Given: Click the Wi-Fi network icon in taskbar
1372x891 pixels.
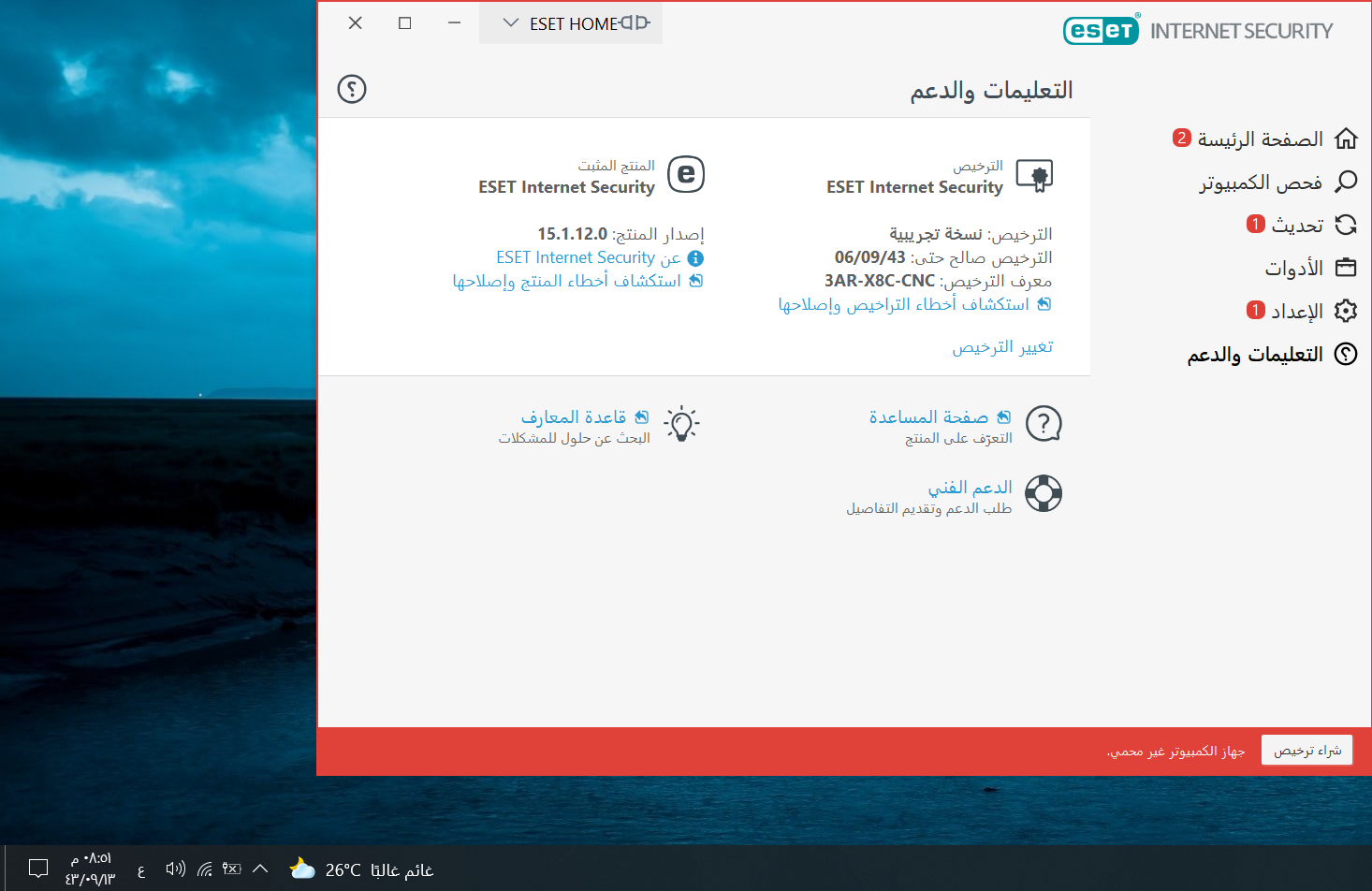Looking at the screenshot, I should point(204,869).
